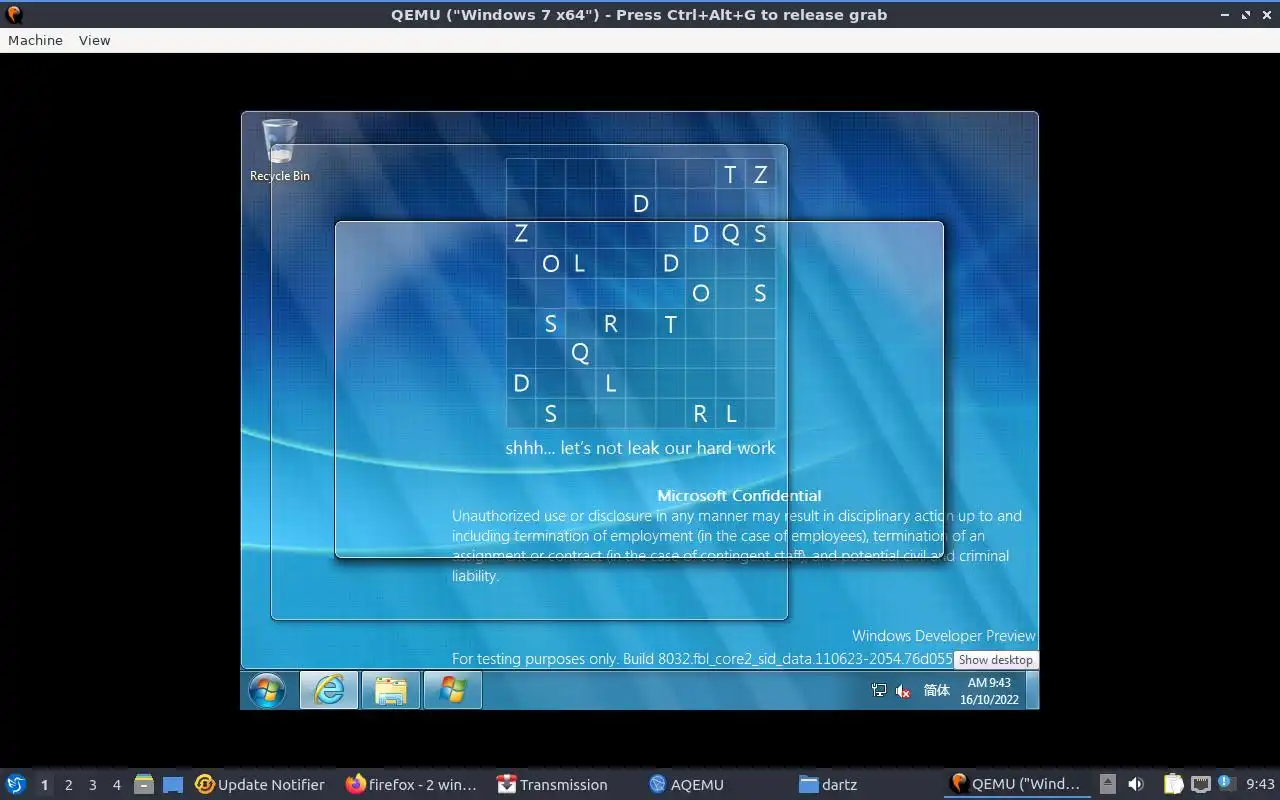Switch to the firefox taskbar entry
This screenshot has width=1280, height=800.
point(412,784)
